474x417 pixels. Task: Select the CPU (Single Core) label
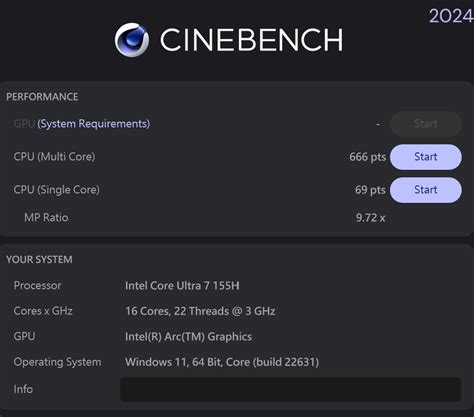point(56,190)
